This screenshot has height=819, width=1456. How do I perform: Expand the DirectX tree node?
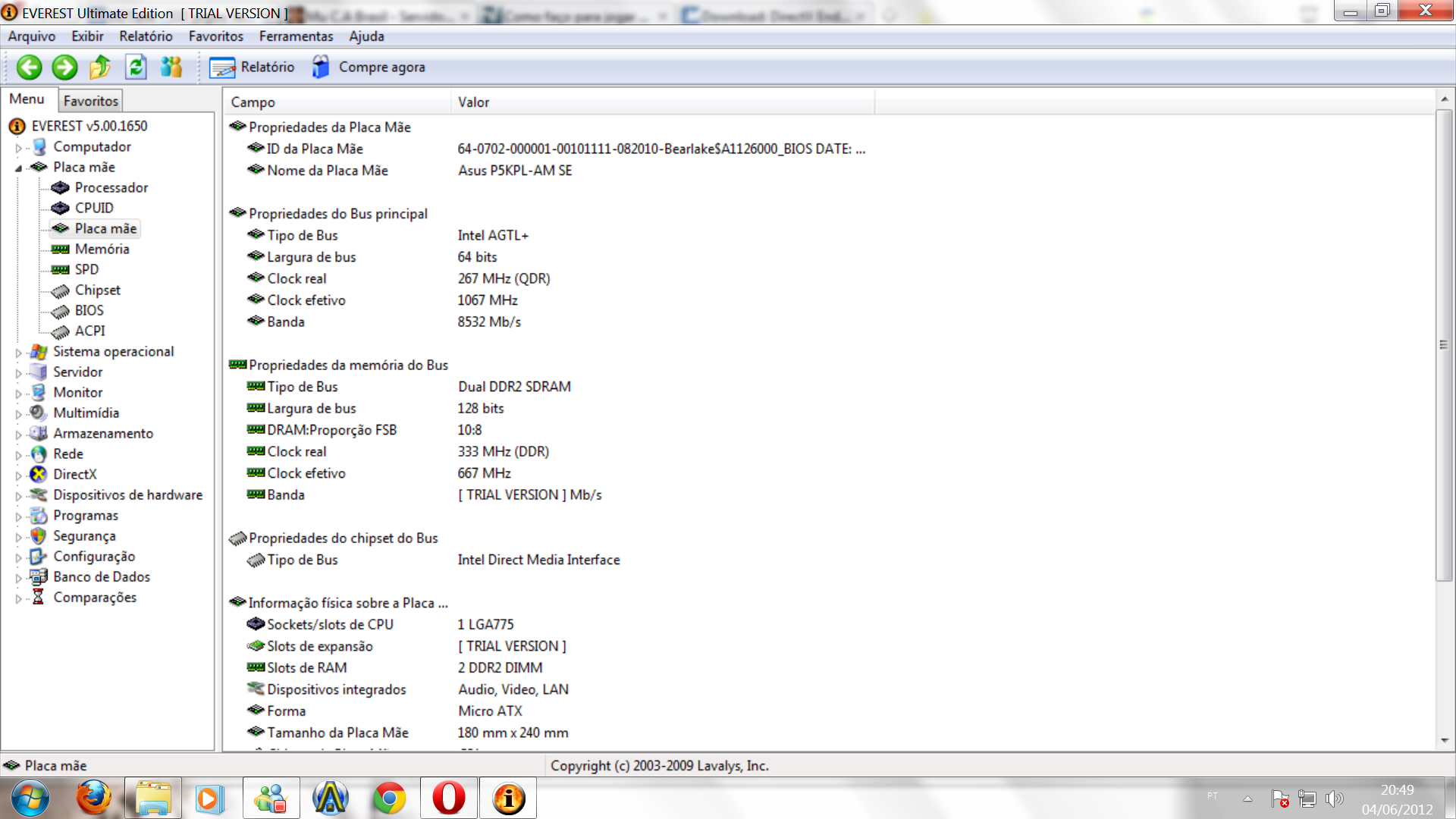(x=19, y=475)
